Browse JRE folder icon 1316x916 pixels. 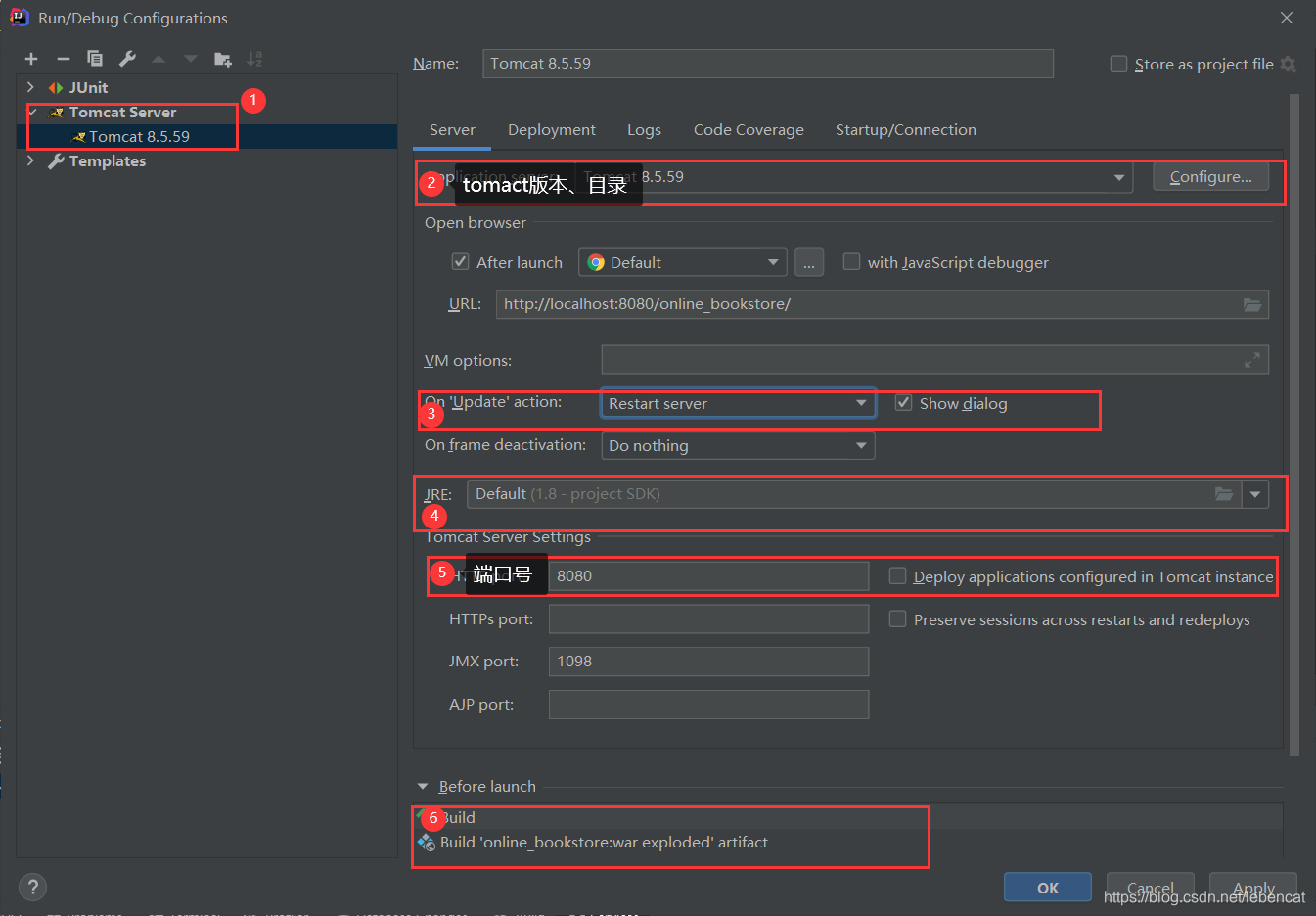point(1224,493)
